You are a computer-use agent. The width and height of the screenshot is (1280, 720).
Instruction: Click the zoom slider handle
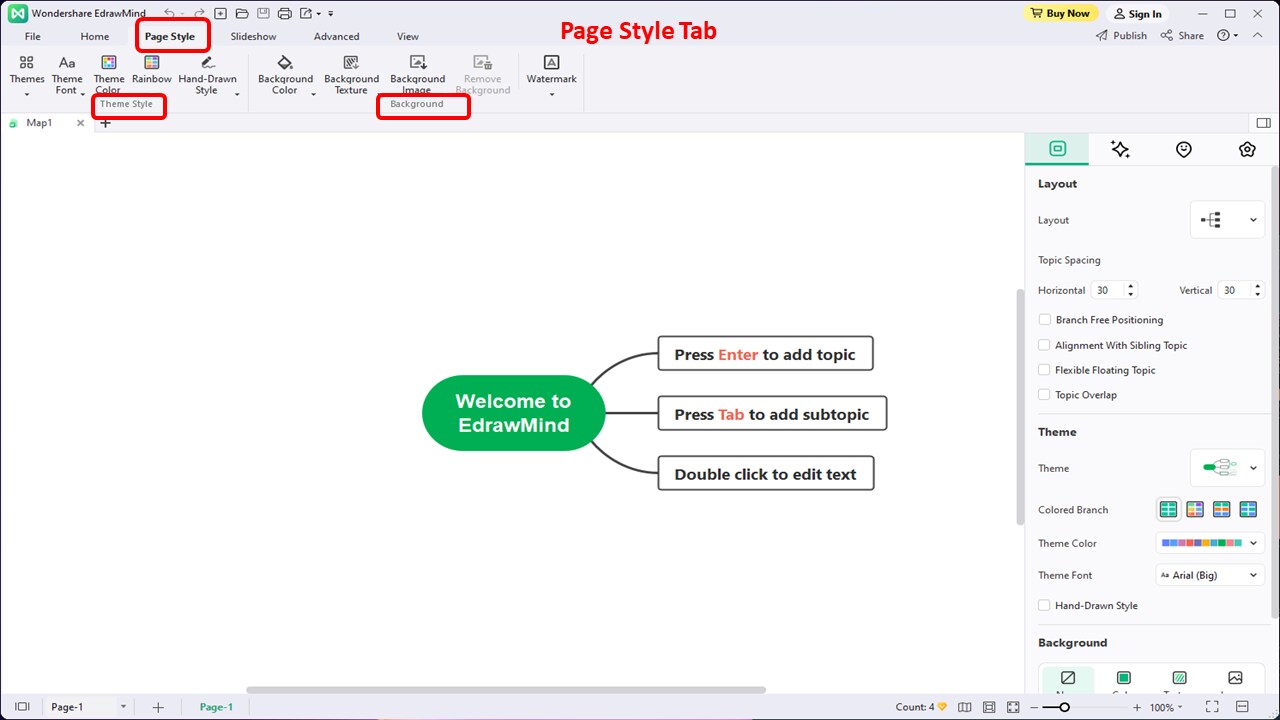point(1065,707)
